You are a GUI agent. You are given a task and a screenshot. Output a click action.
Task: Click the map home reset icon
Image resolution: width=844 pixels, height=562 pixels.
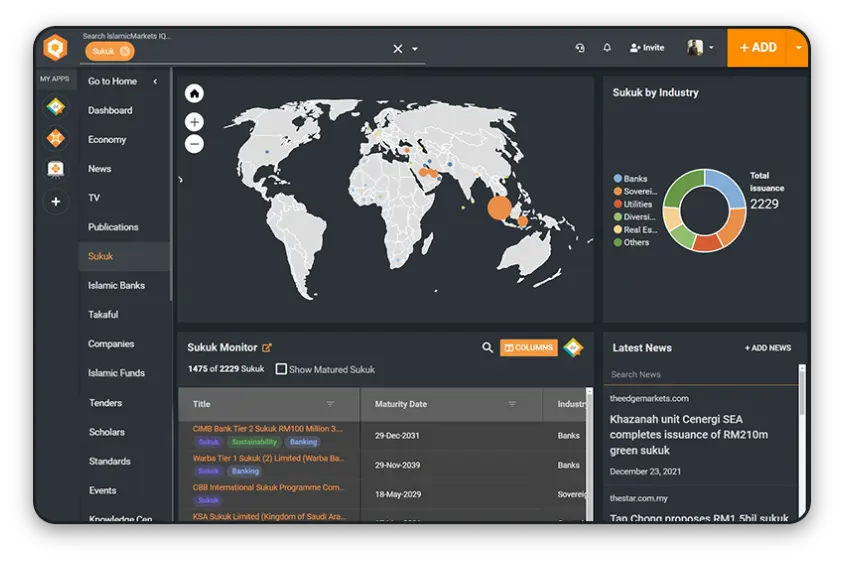[194, 93]
